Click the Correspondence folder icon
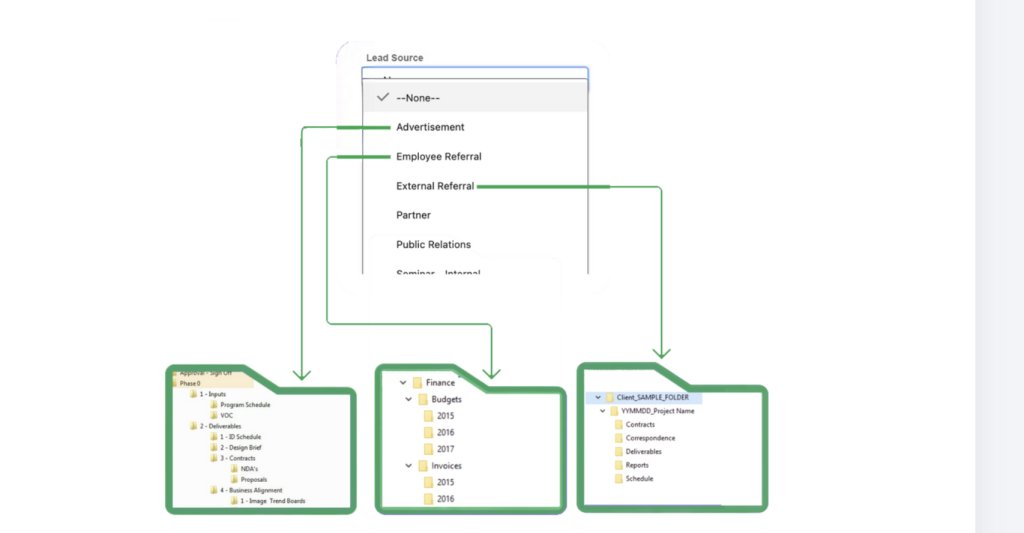This screenshot has height=533, width=1024. [619, 438]
